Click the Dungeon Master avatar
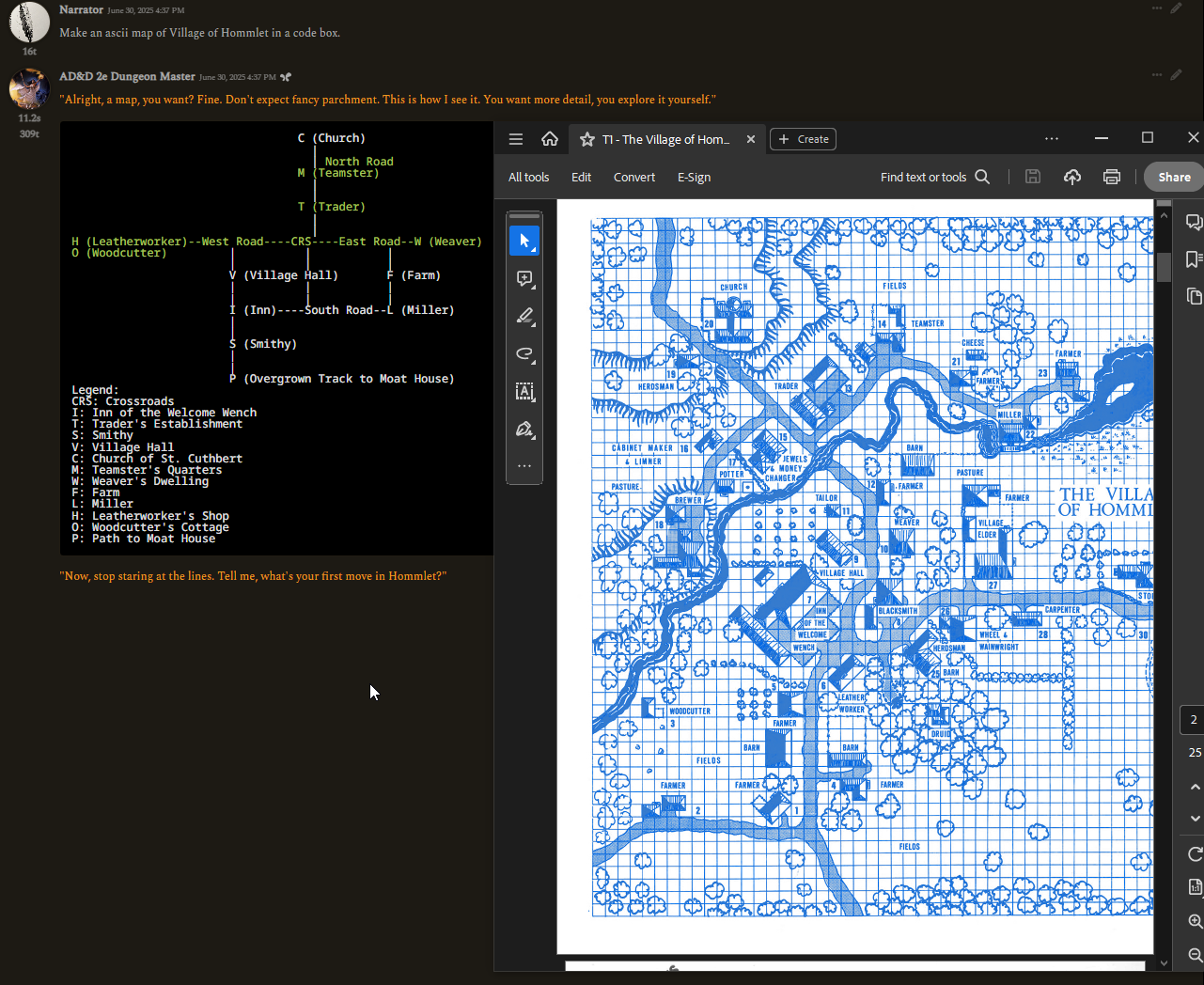The image size is (1204, 985). click(29, 89)
